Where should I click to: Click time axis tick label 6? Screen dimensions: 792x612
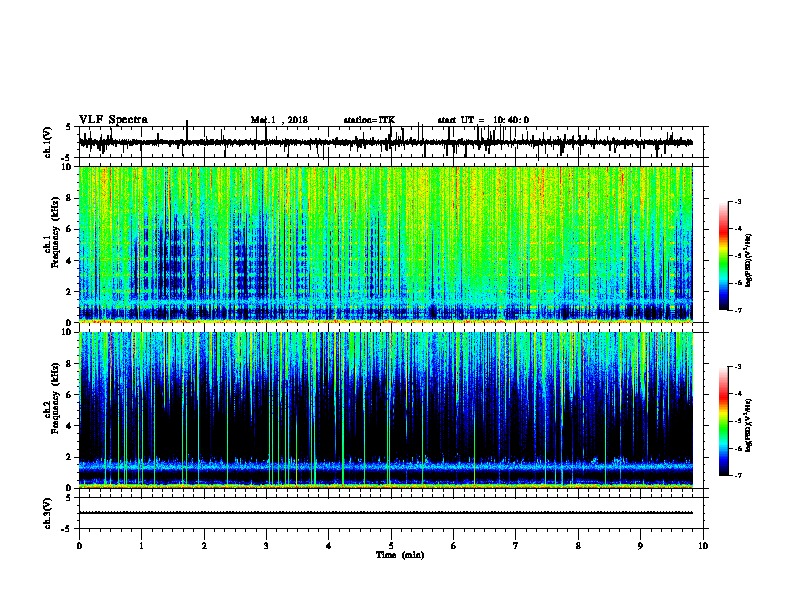tap(454, 546)
